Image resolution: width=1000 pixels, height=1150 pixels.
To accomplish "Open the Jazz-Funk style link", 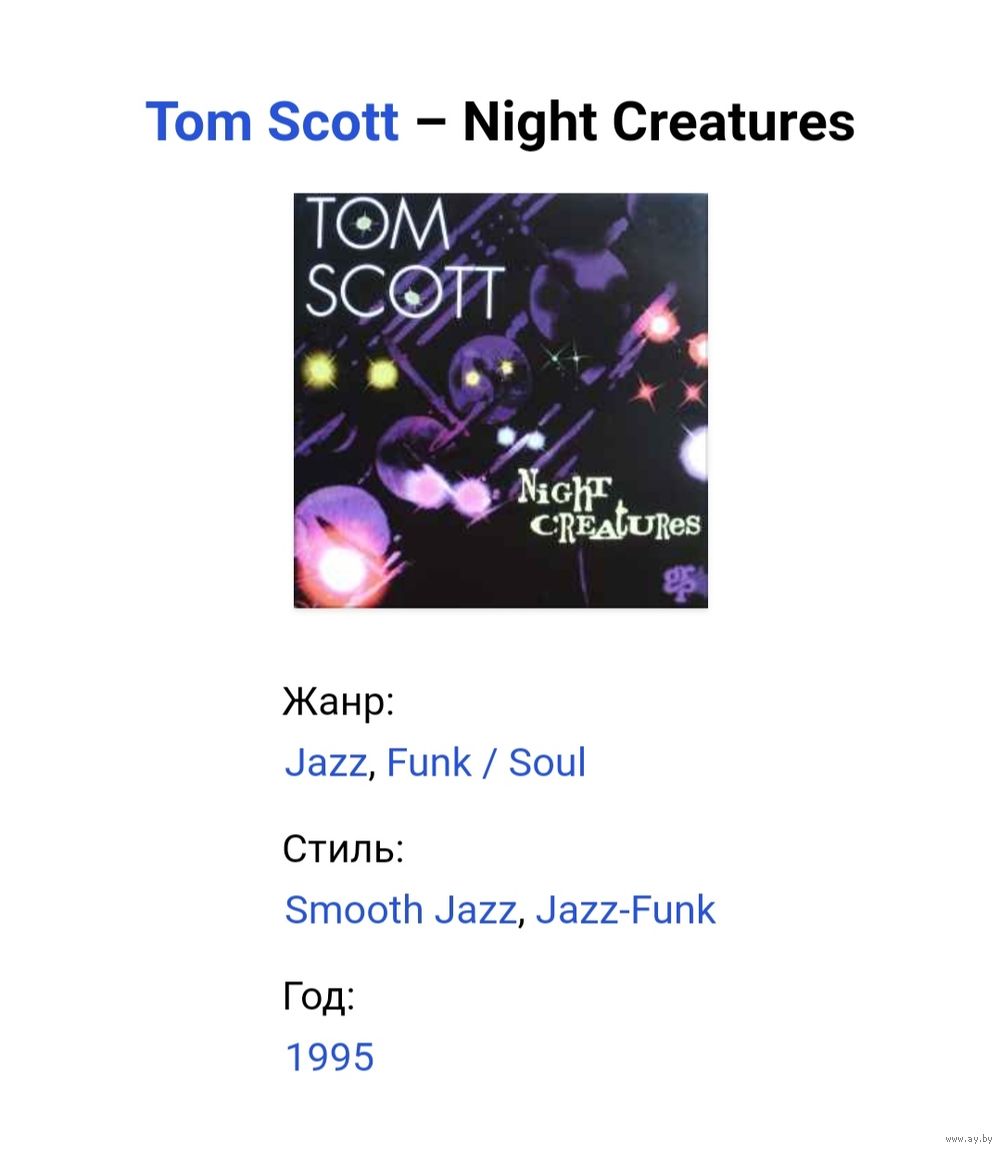I will tap(625, 909).
